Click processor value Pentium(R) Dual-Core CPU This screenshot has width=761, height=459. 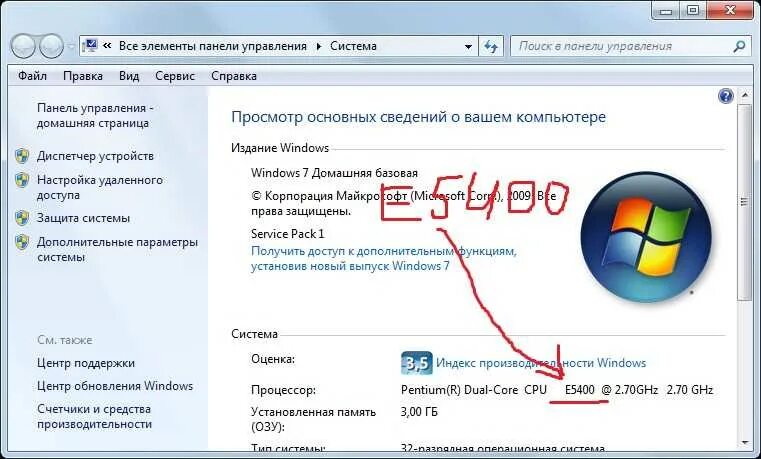pyautogui.click(x=474, y=390)
